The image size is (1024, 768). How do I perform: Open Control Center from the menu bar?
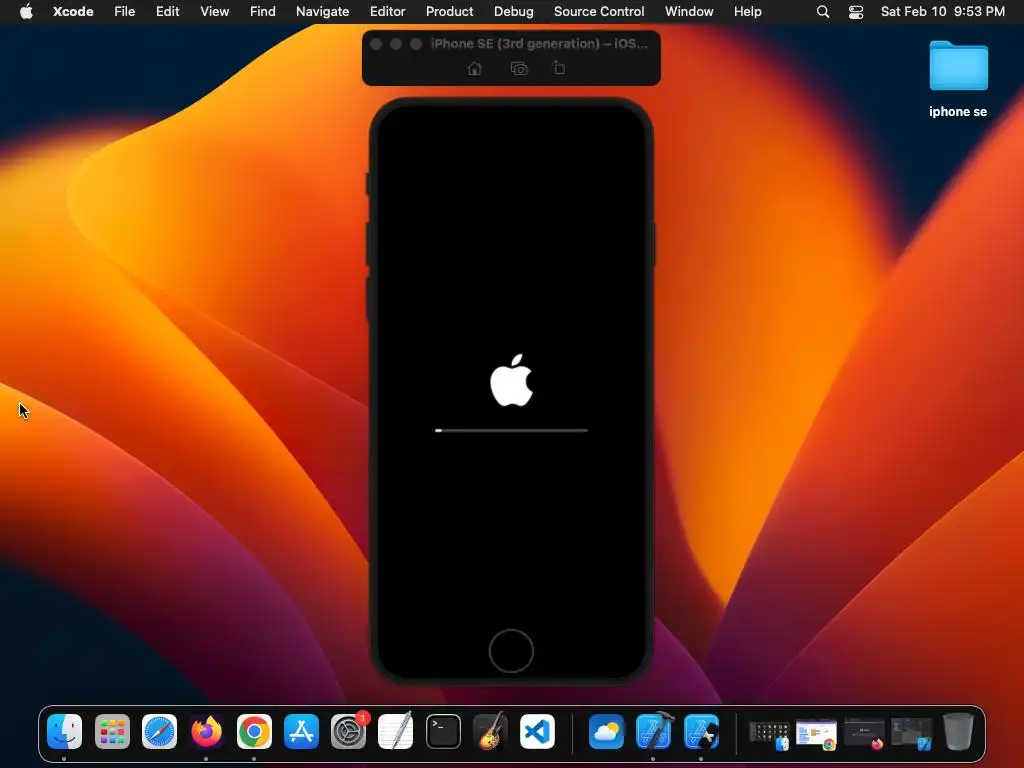point(856,12)
